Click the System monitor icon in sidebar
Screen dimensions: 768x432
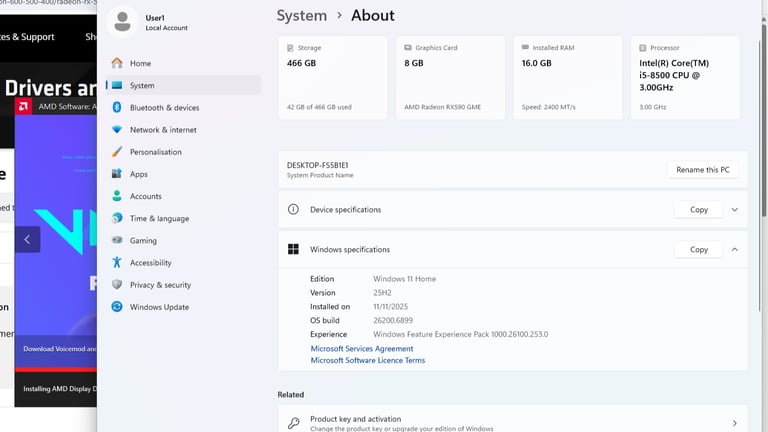coord(117,85)
